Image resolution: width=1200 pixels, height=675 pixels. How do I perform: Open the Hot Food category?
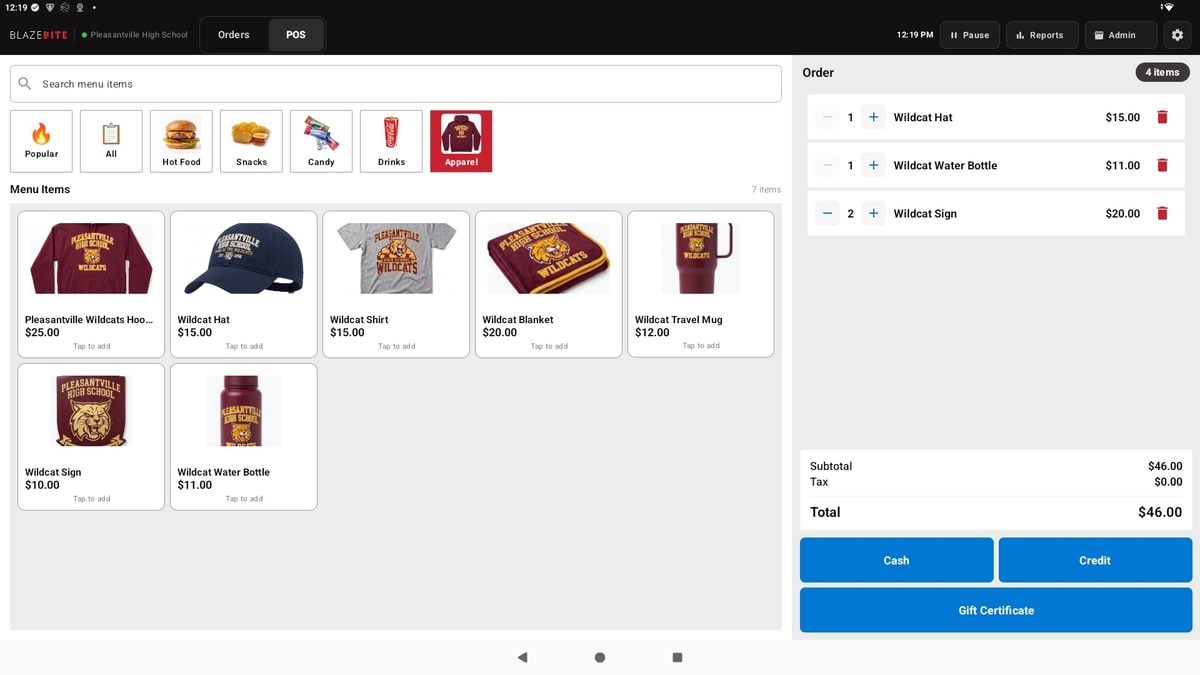(181, 141)
